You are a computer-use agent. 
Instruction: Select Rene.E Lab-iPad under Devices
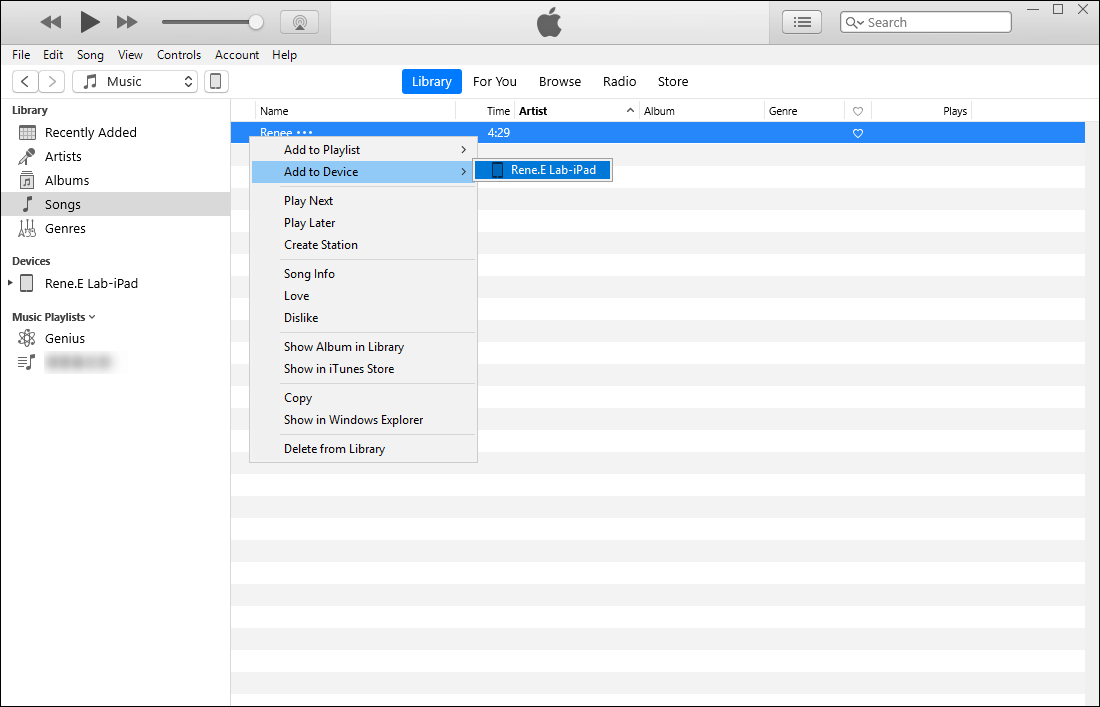pos(91,283)
